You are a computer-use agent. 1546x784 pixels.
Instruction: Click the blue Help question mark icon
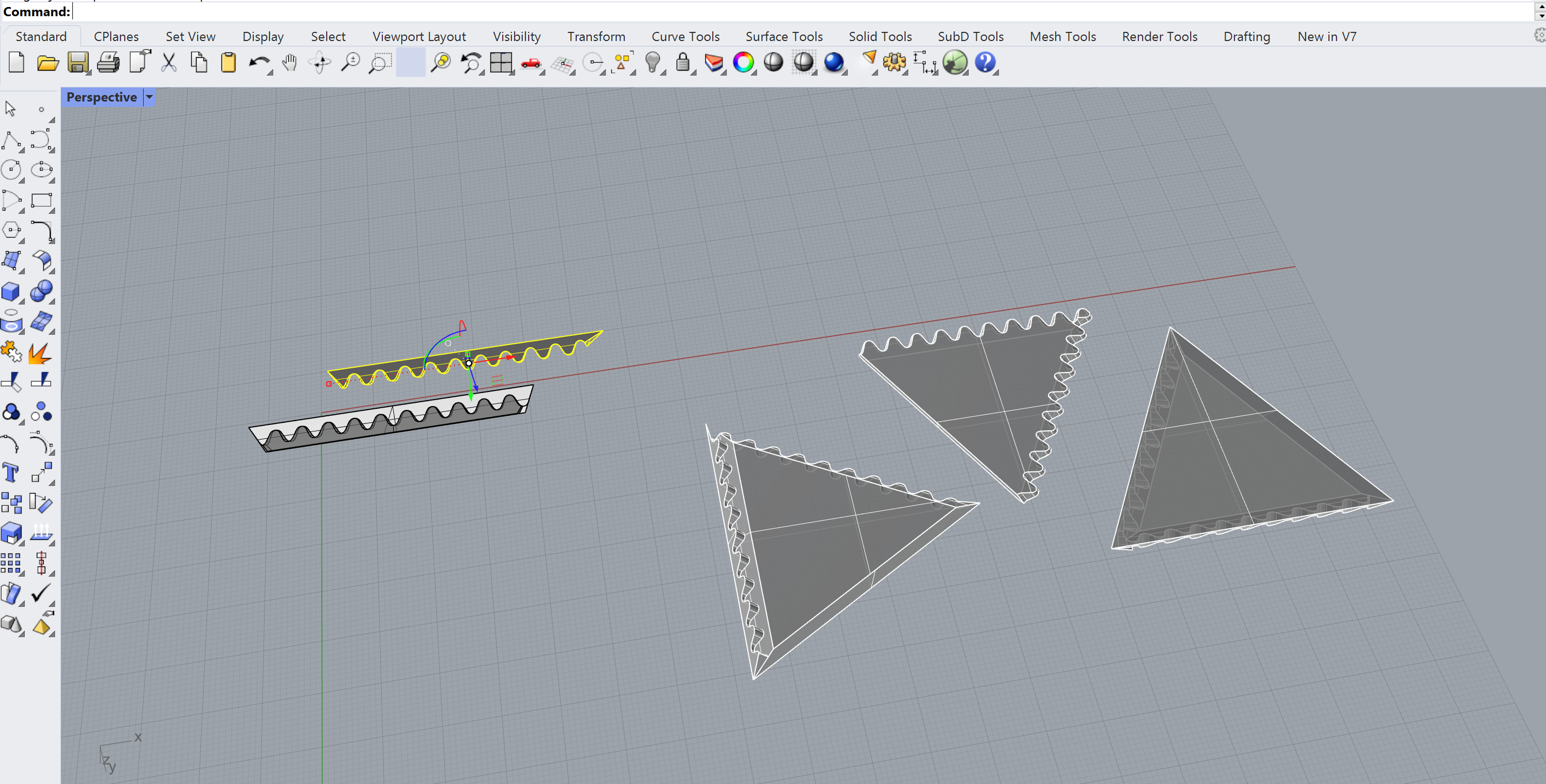pos(985,63)
